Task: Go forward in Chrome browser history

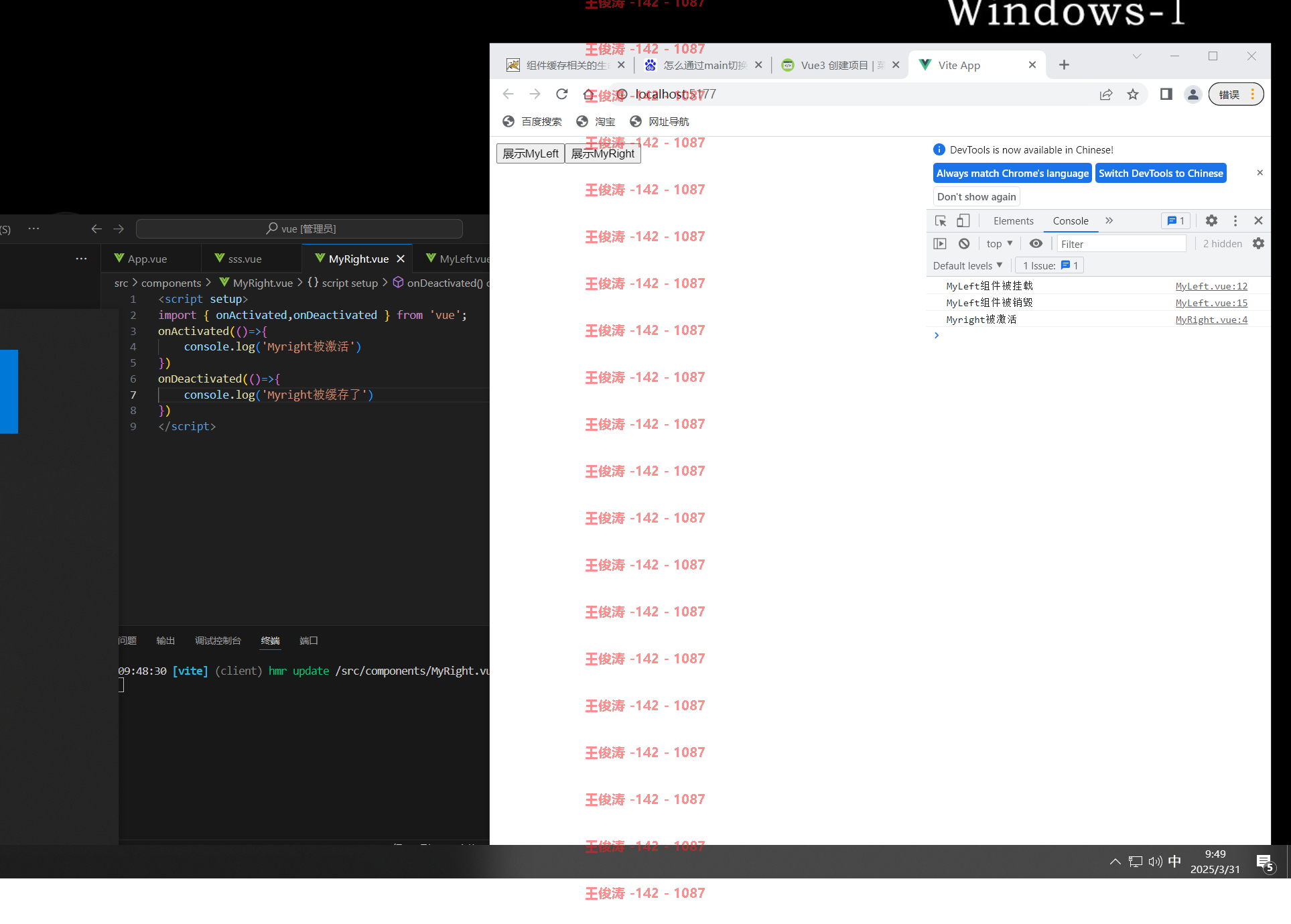Action: tap(535, 94)
